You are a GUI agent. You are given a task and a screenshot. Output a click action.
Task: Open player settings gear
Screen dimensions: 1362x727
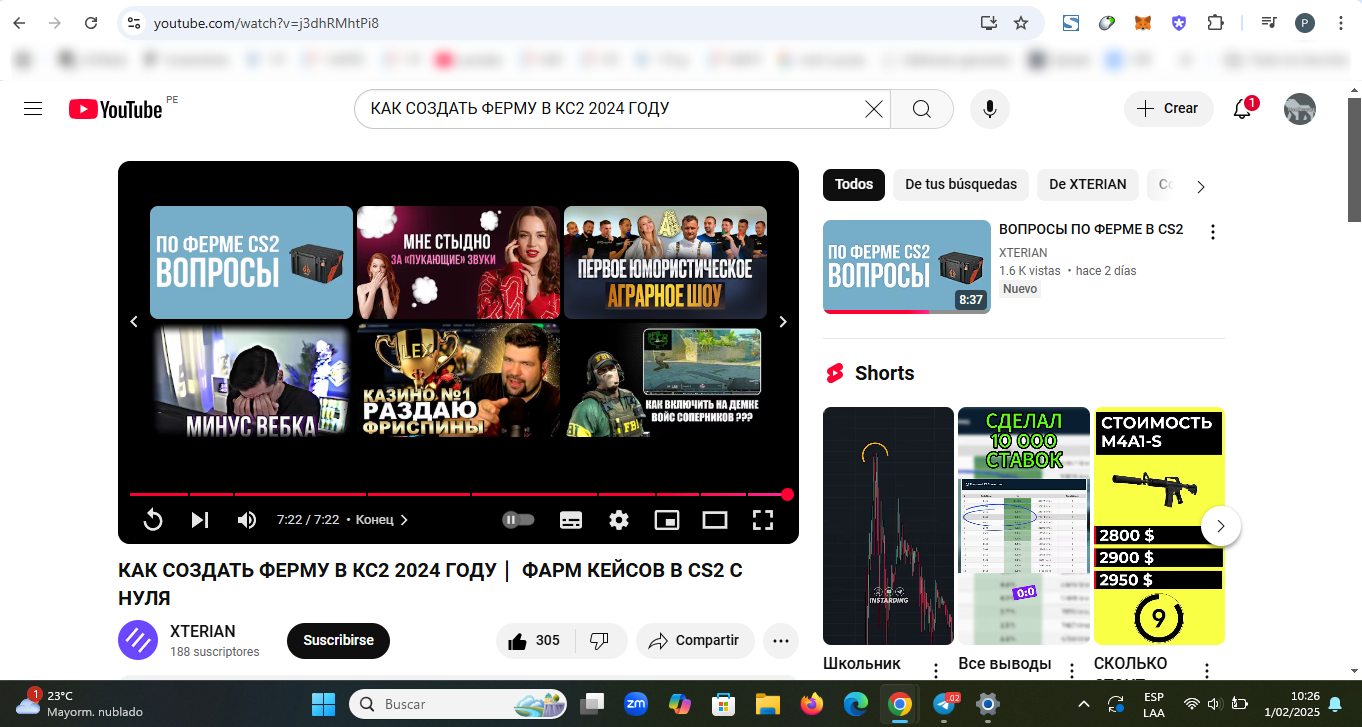coord(619,520)
